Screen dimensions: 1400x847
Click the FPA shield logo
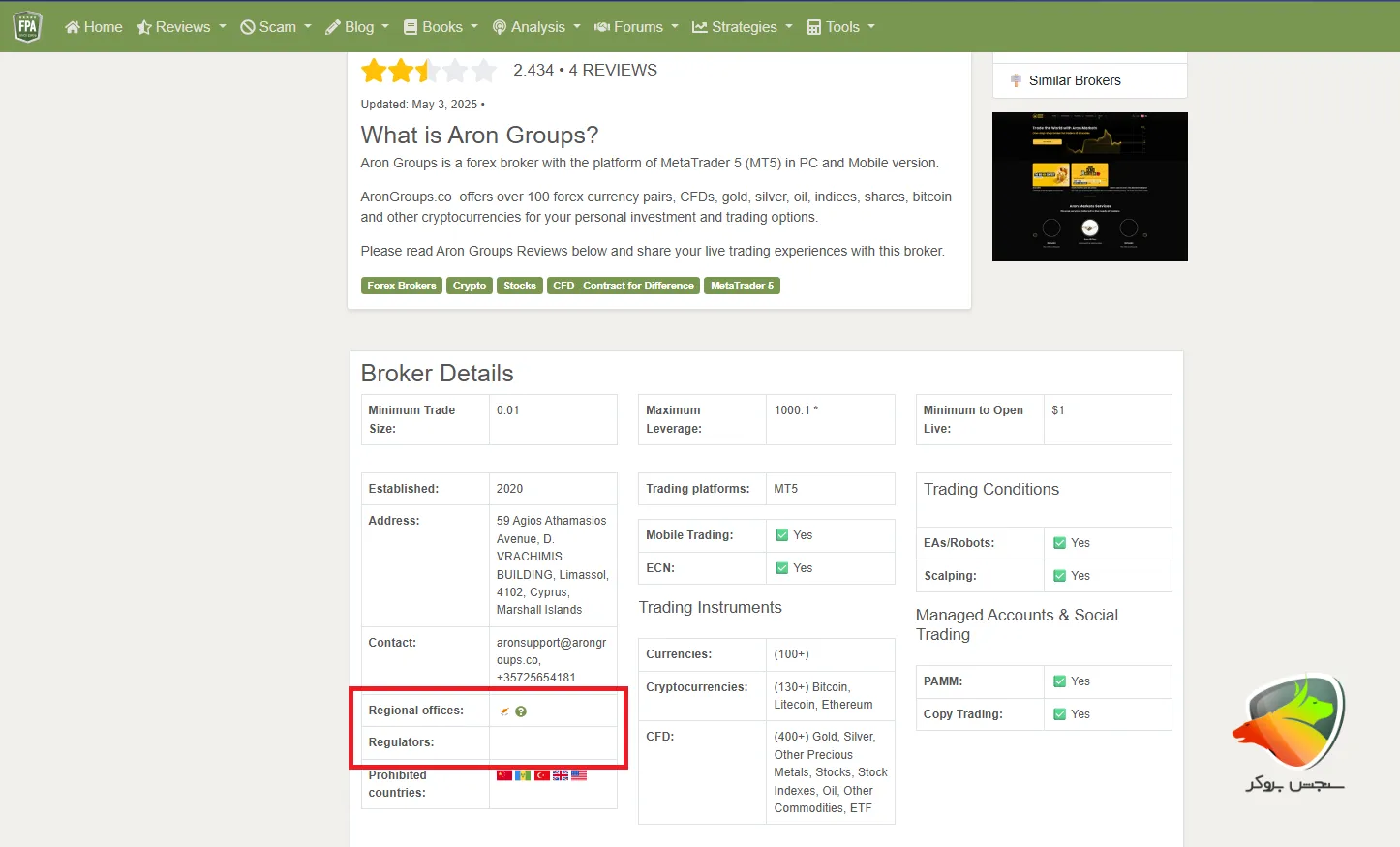(x=27, y=26)
